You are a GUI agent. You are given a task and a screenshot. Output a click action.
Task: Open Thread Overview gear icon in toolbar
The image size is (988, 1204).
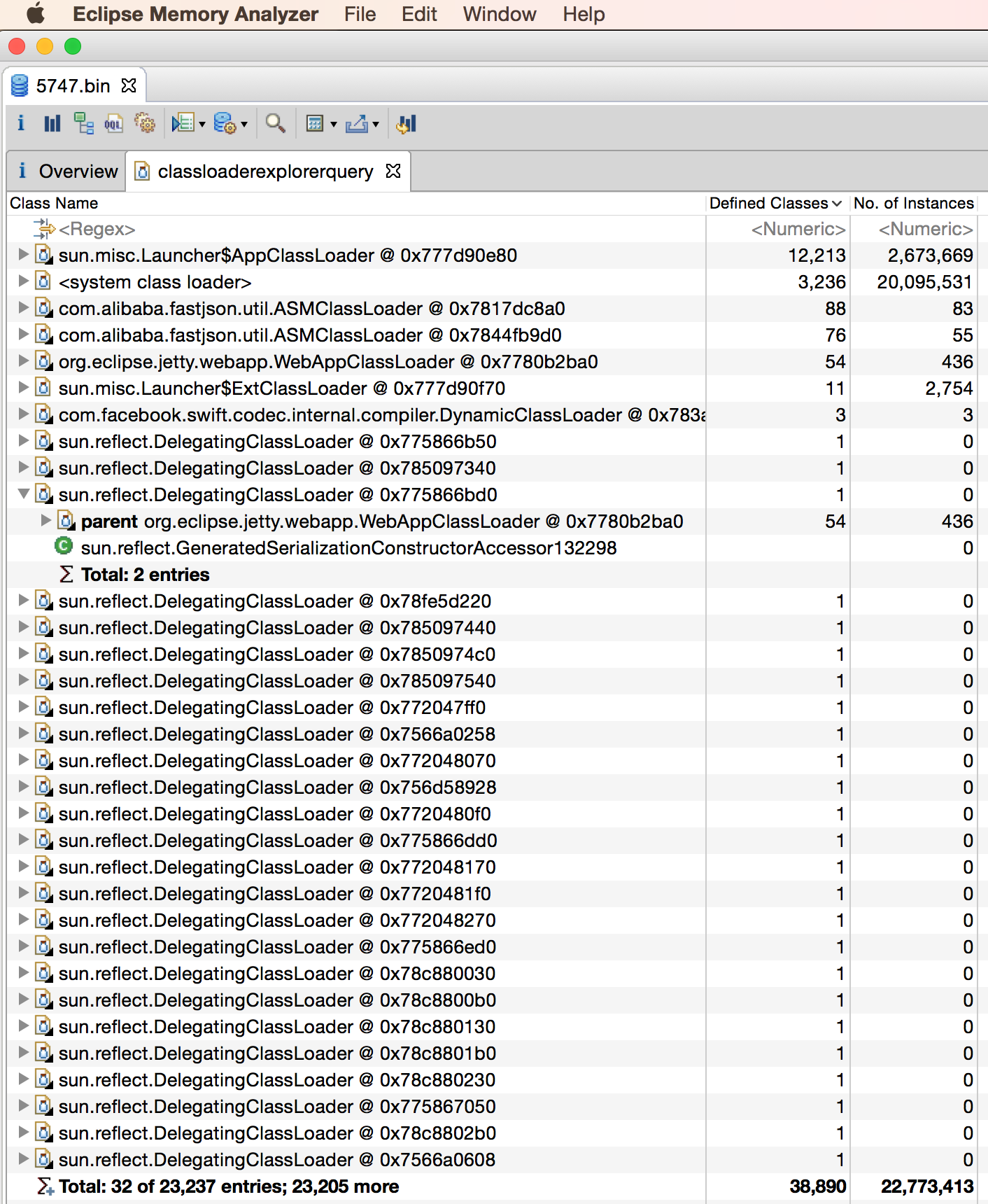(x=145, y=124)
